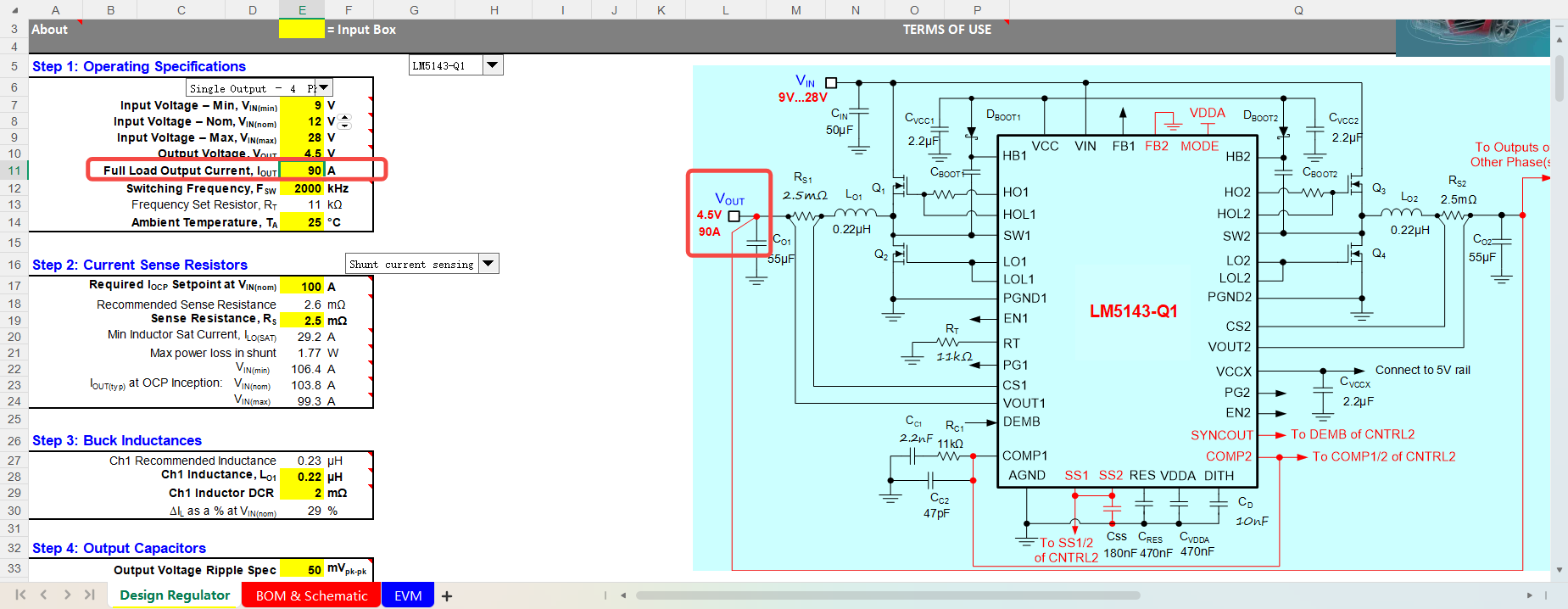Click the horizontal scrollbar right arrow
This screenshot has width=1568, height=609.
point(1530,595)
